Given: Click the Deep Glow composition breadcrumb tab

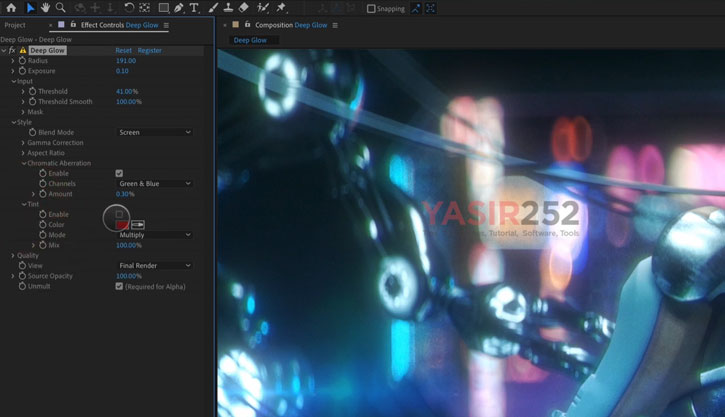Looking at the screenshot, I should (x=250, y=40).
